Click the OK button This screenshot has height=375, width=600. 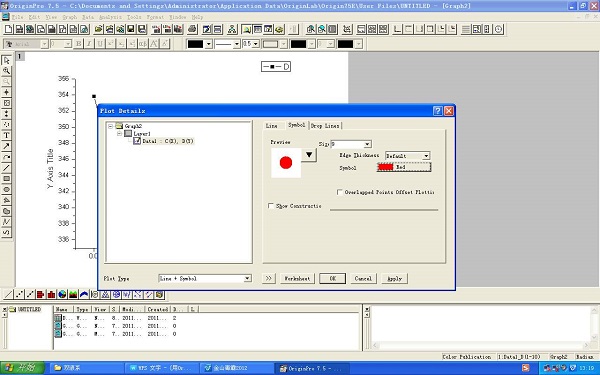point(333,278)
